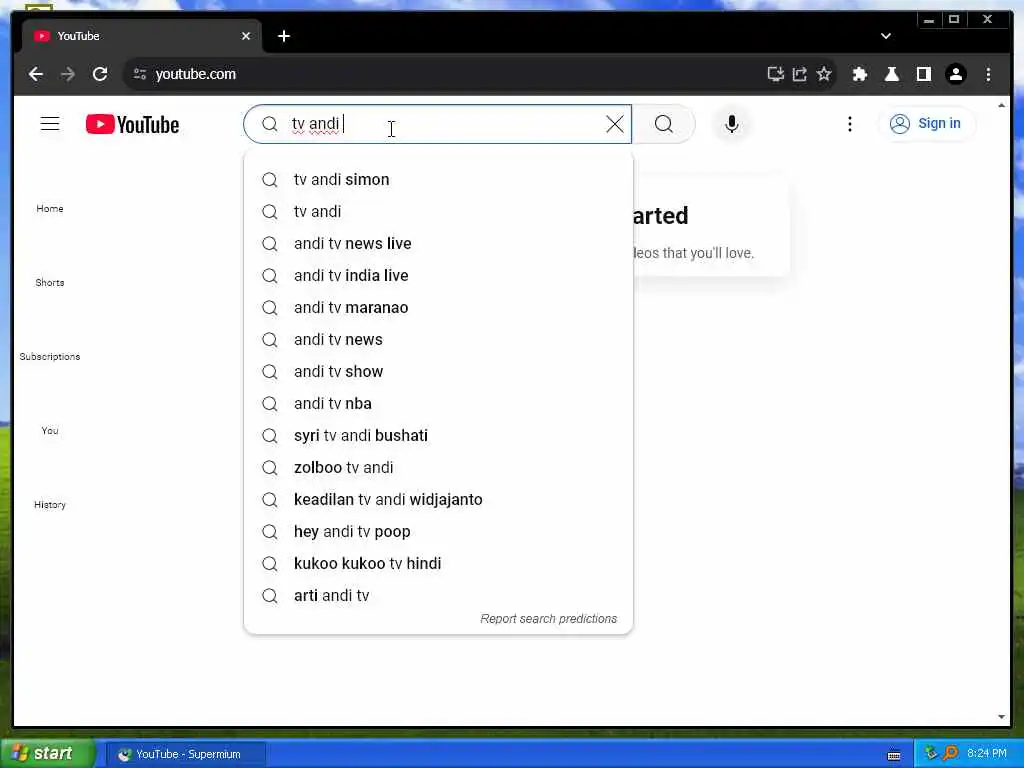Toggle the browser side panel
The width and height of the screenshot is (1024, 768).
coord(923,74)
